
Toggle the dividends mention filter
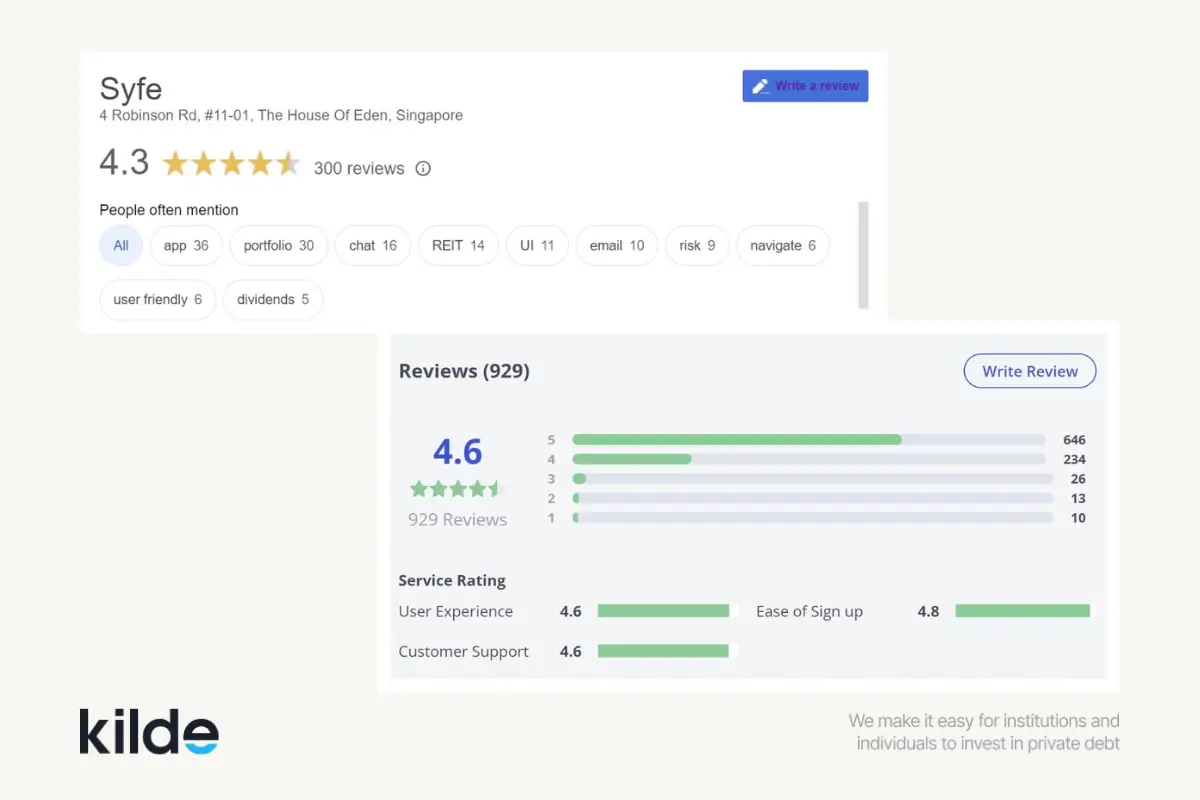(272, 299)
